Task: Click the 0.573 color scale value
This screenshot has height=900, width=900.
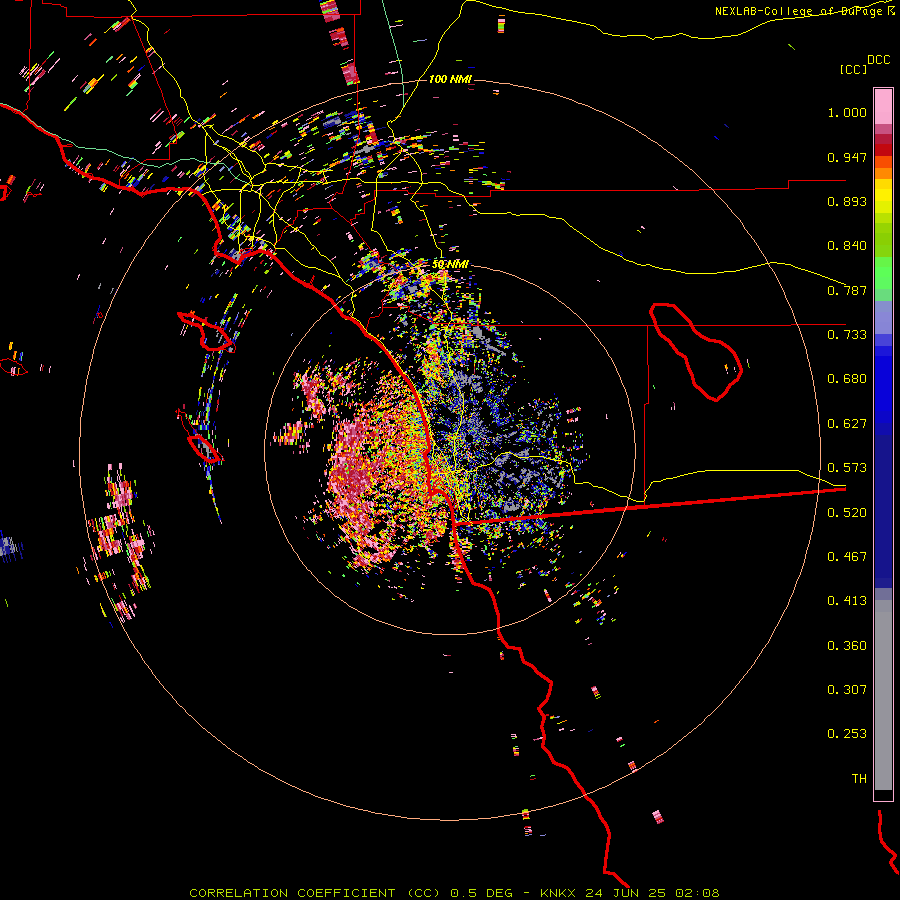Action: (847, 468)
